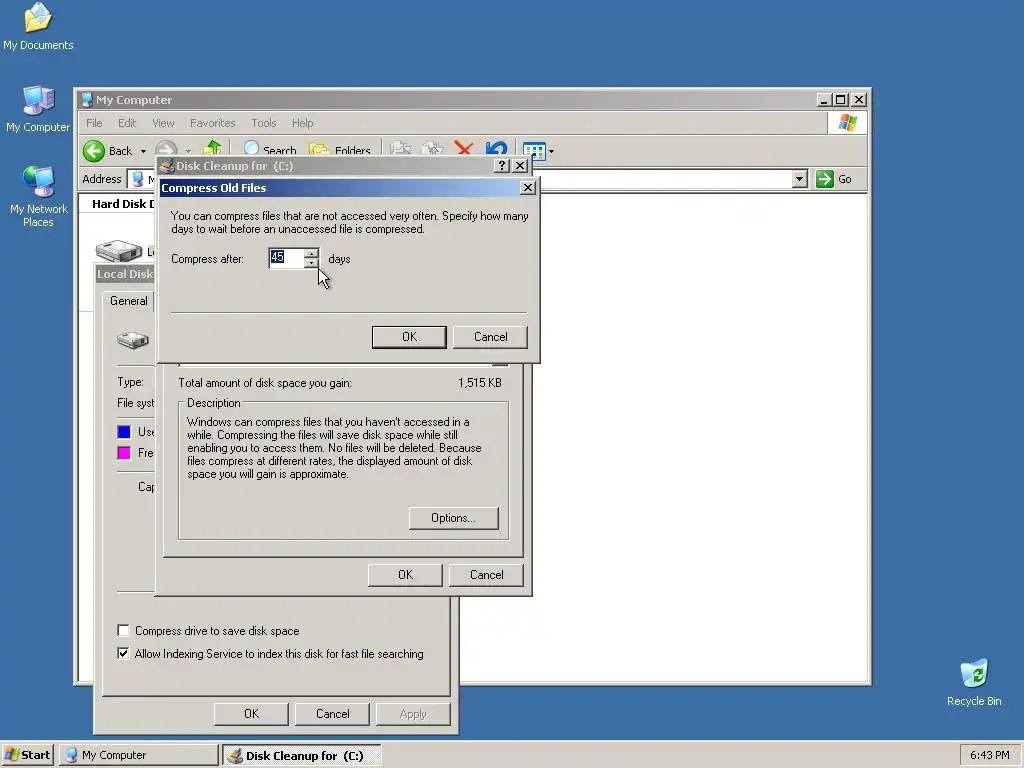1024x768 pixels.
Task: Select the General tab in Properties
Action: pyautogui.click(x=129, y=301)
